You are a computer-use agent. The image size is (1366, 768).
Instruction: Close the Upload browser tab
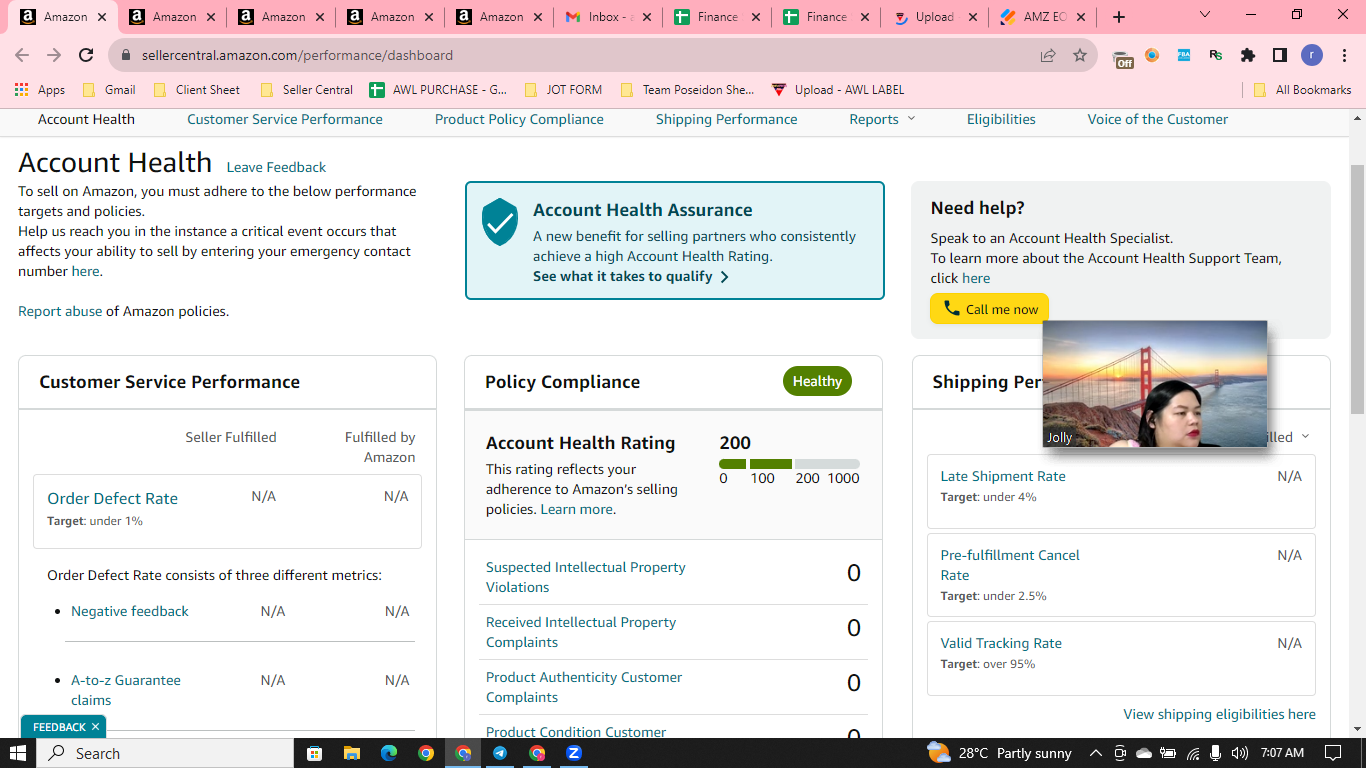(x=974, y=17)
